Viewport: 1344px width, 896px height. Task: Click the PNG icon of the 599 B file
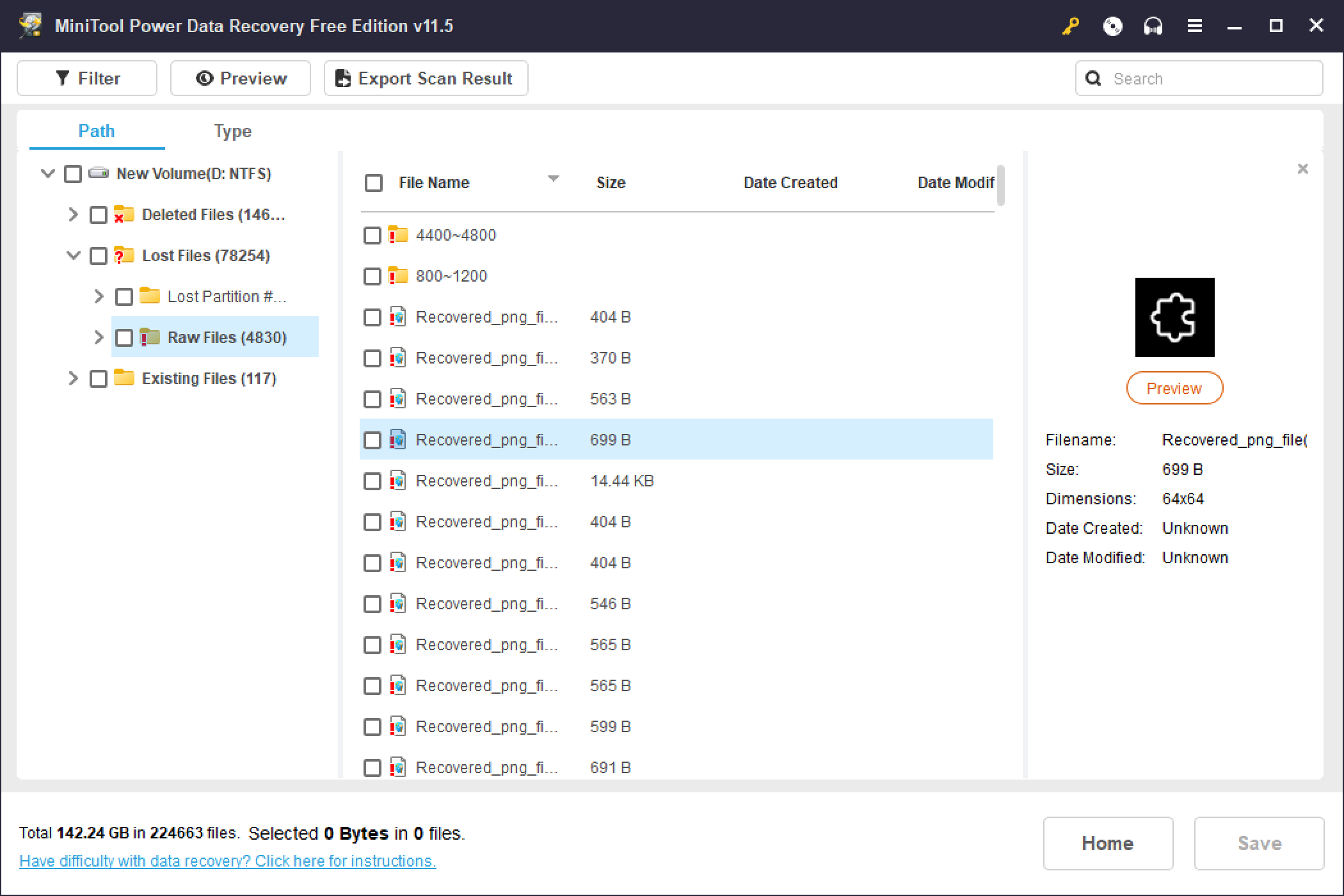398,726
